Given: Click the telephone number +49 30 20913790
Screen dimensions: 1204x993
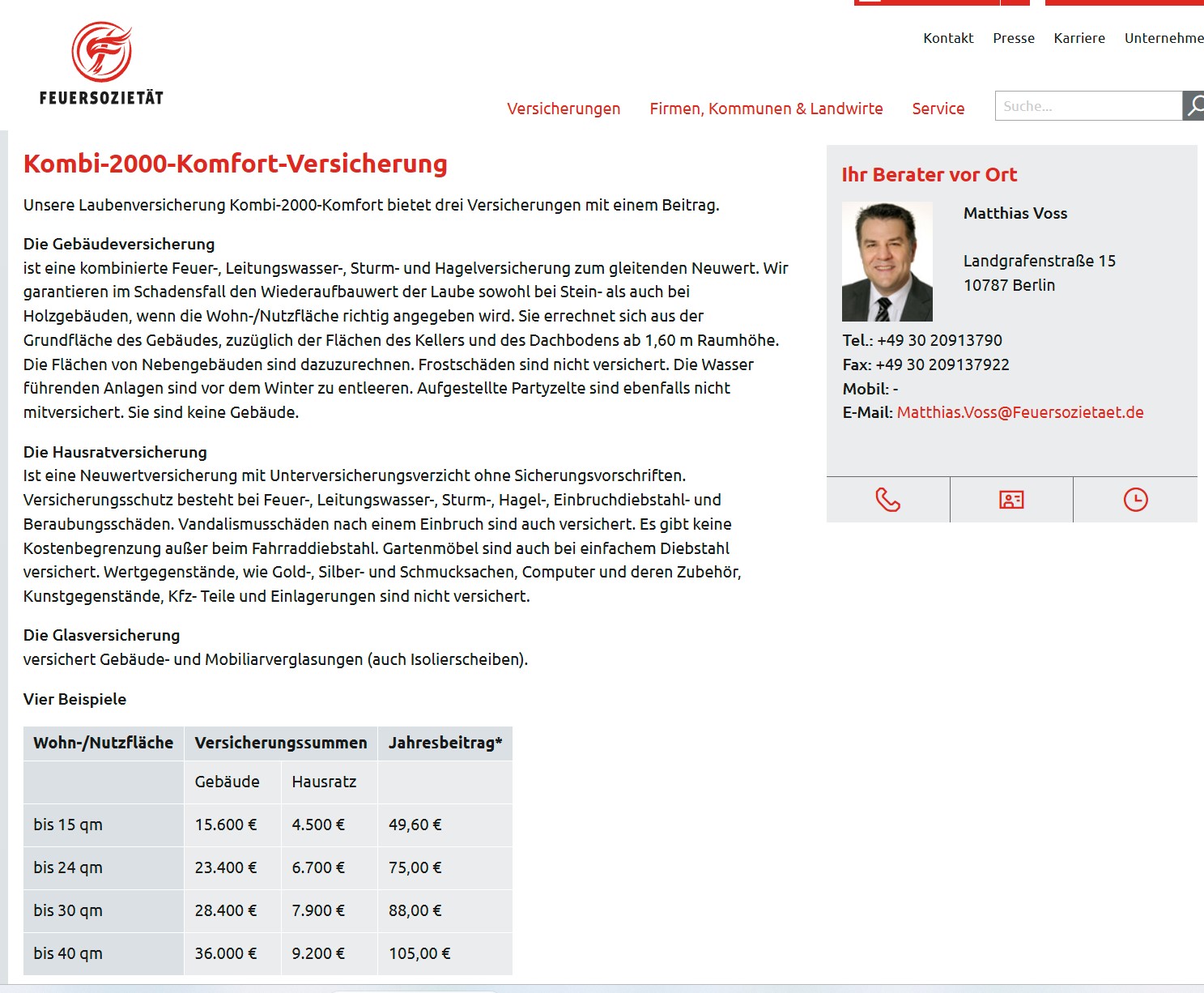Looking at the screenshot, I should 939,340.
